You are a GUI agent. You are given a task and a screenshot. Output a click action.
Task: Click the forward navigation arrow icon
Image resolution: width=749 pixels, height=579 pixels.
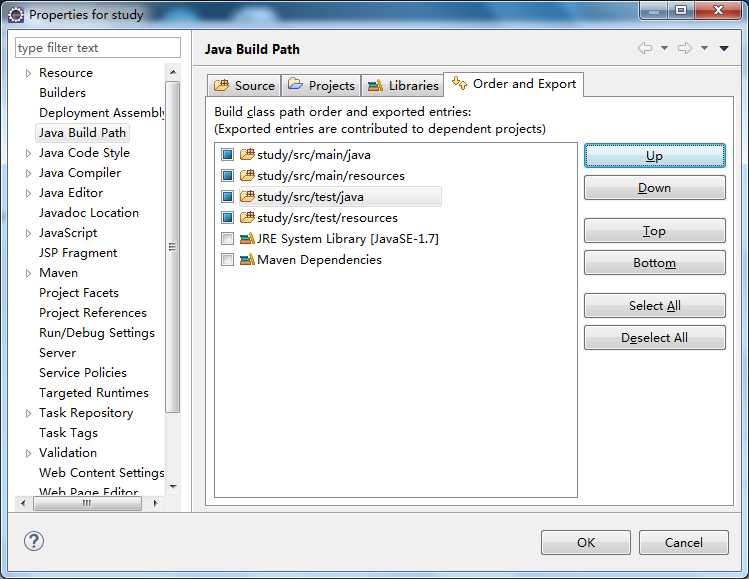point(685,48)
